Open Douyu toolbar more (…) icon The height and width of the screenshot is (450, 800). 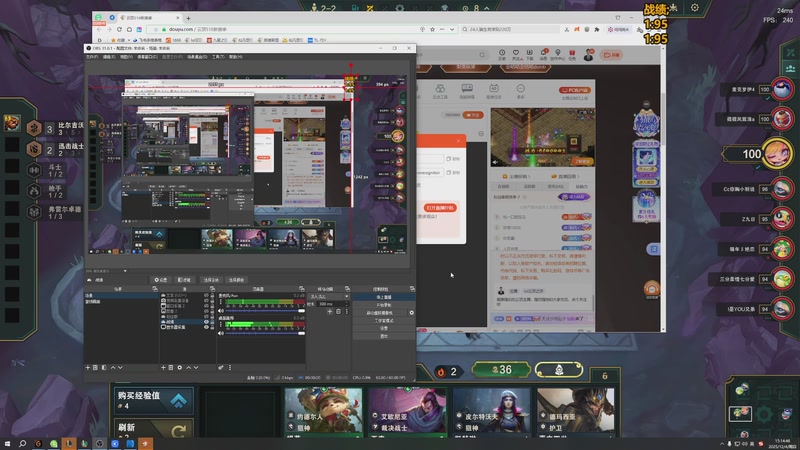click(x=520, y=91)
